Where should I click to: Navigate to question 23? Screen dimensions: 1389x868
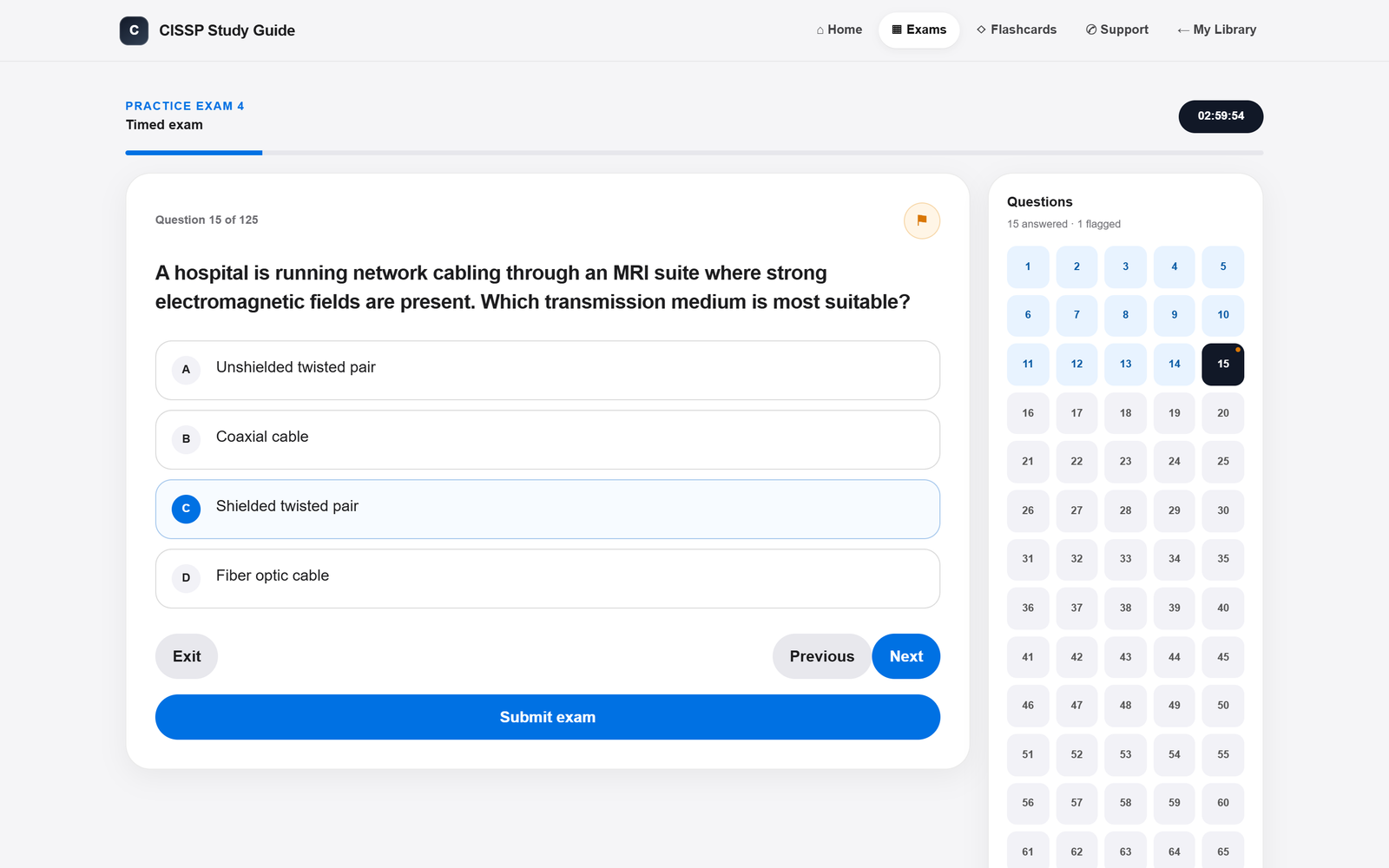(1126, 462)
